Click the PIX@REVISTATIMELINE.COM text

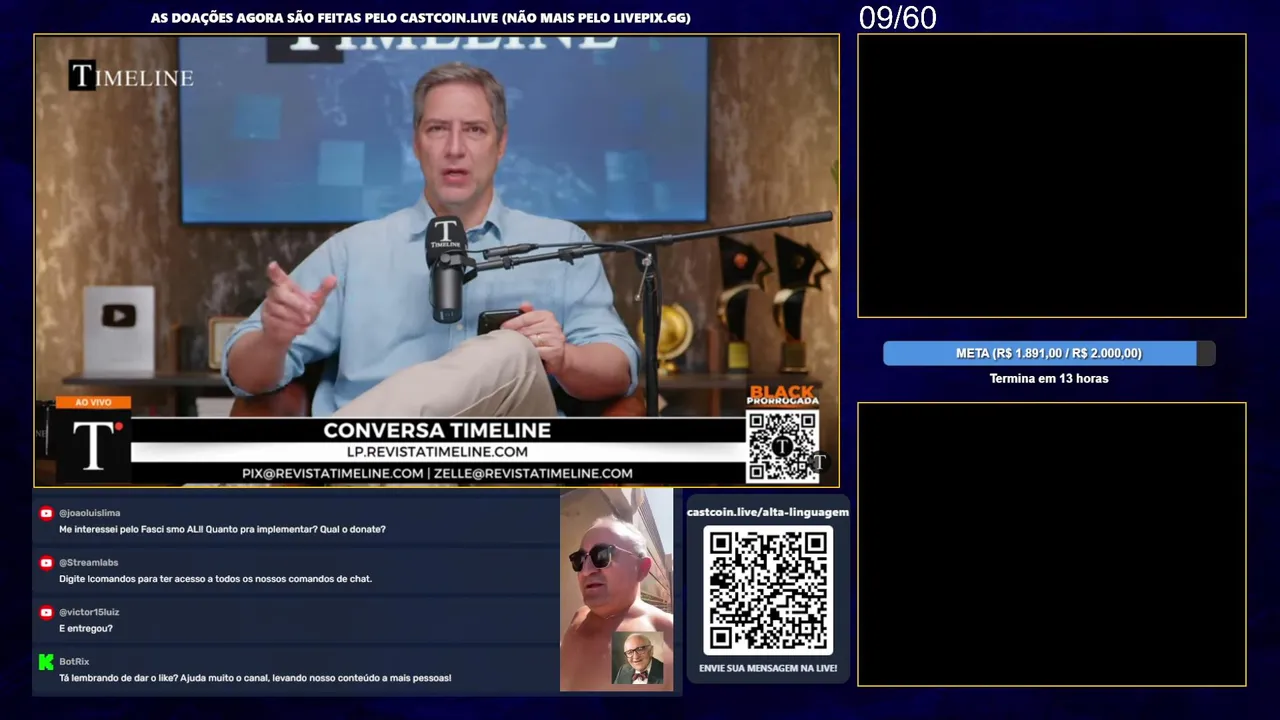332,473
